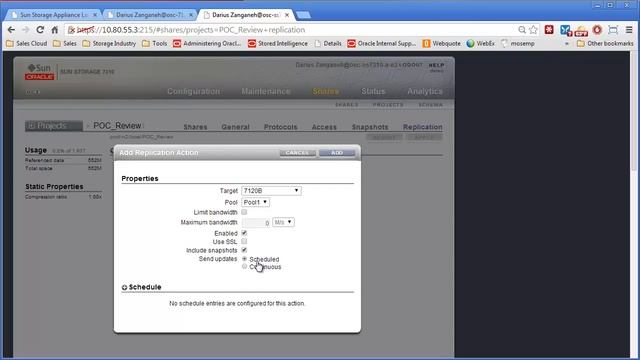Select the Continuous send updates radio
This screenshot has height=360, width=640.
point(244,267)
